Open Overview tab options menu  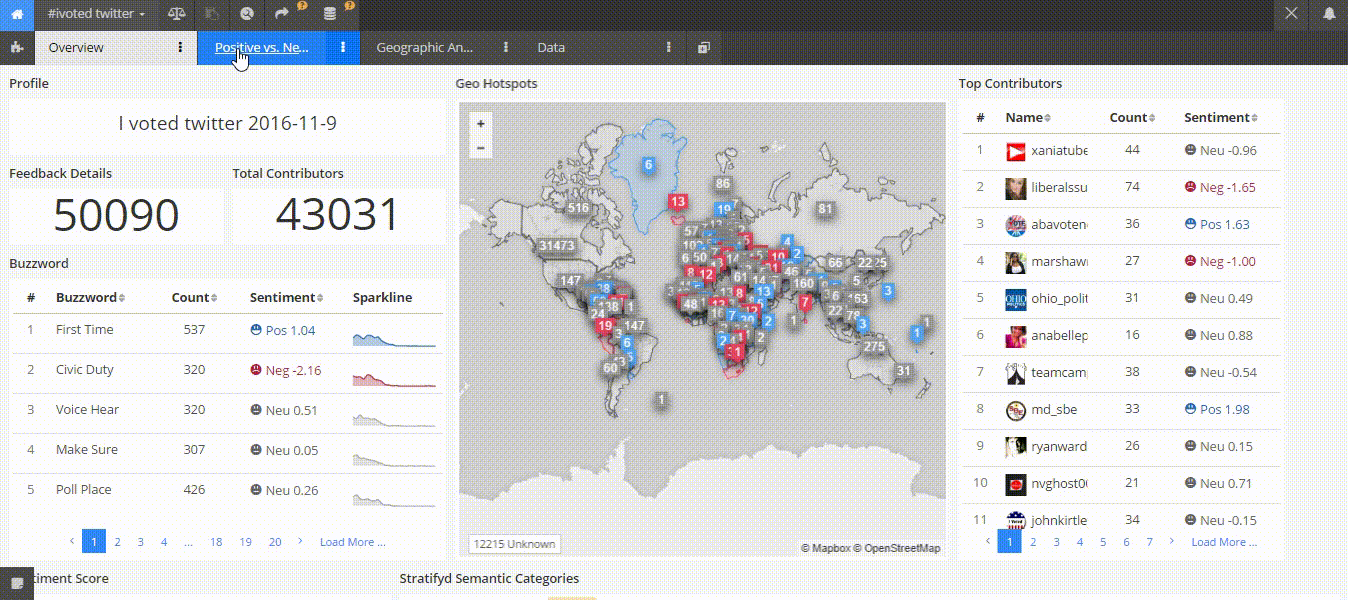[180, 47]
